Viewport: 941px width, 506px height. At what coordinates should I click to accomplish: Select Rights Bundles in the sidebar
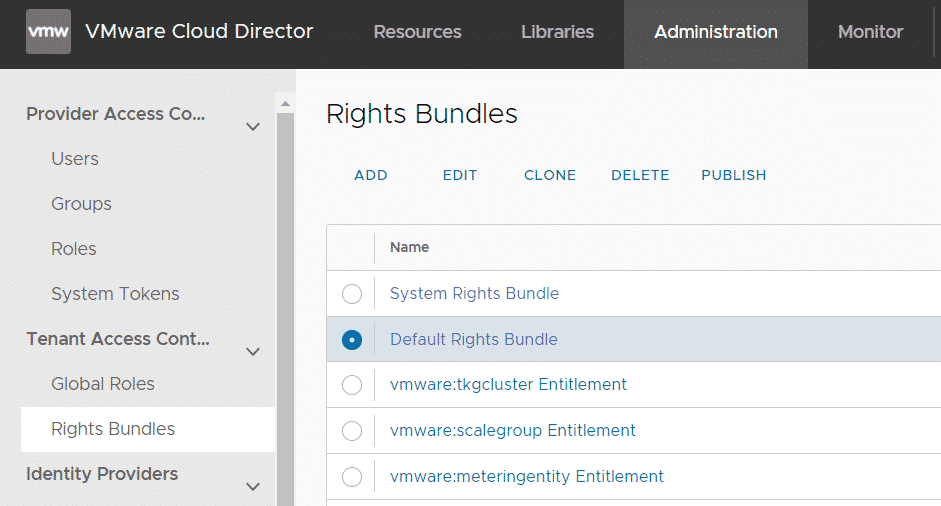148,429
